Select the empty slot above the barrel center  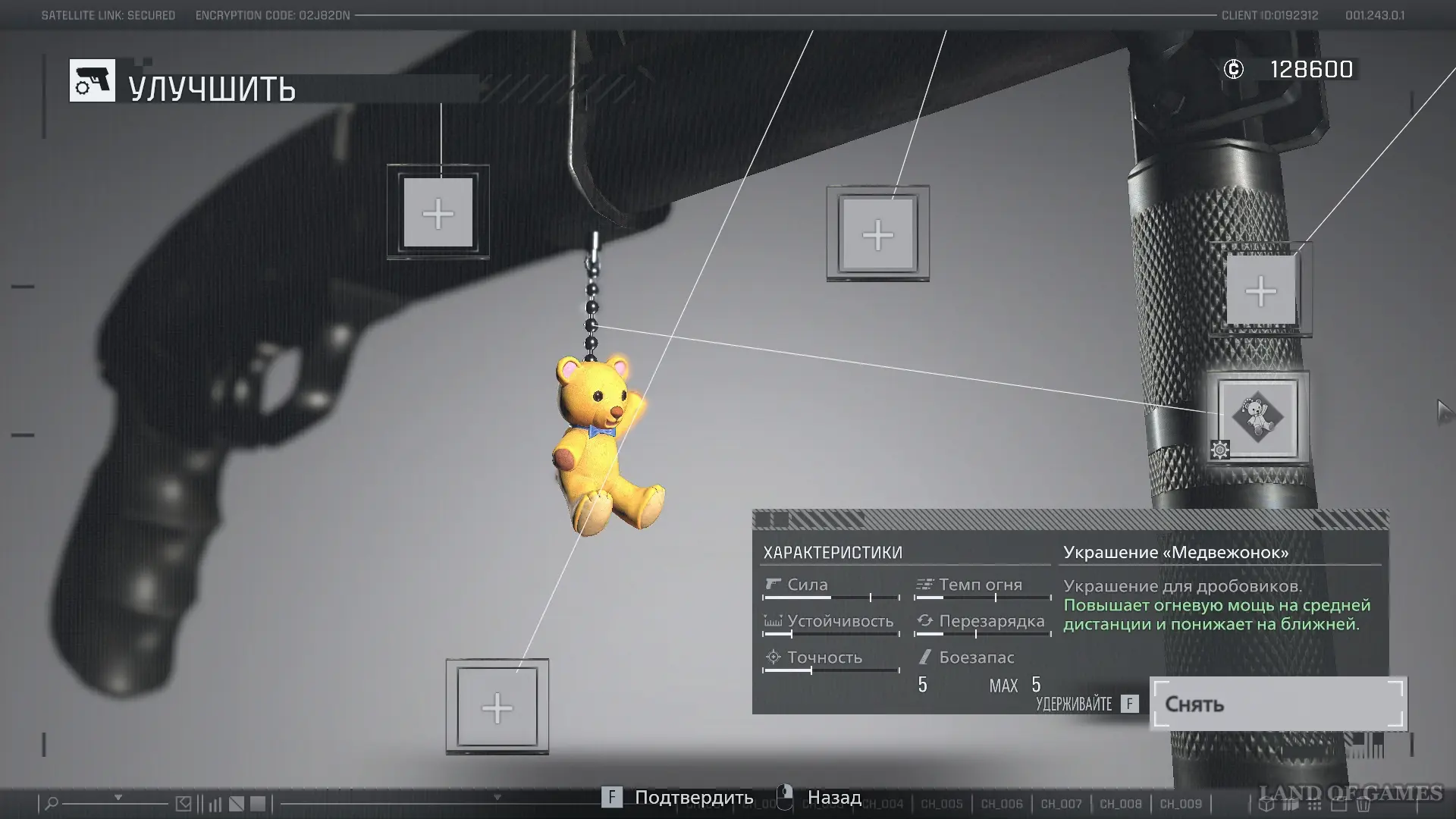(877, 234)
